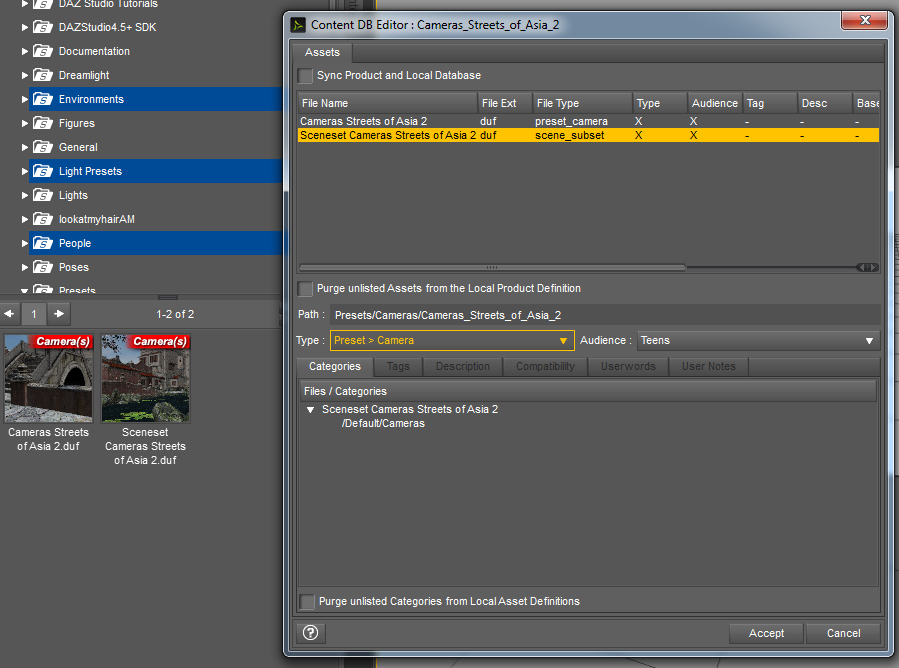The width and height of the screenshot is (899, 668).
Task: Select Cameras Streets of Asia 2.duf thumbnail
Action: (48, 378)
